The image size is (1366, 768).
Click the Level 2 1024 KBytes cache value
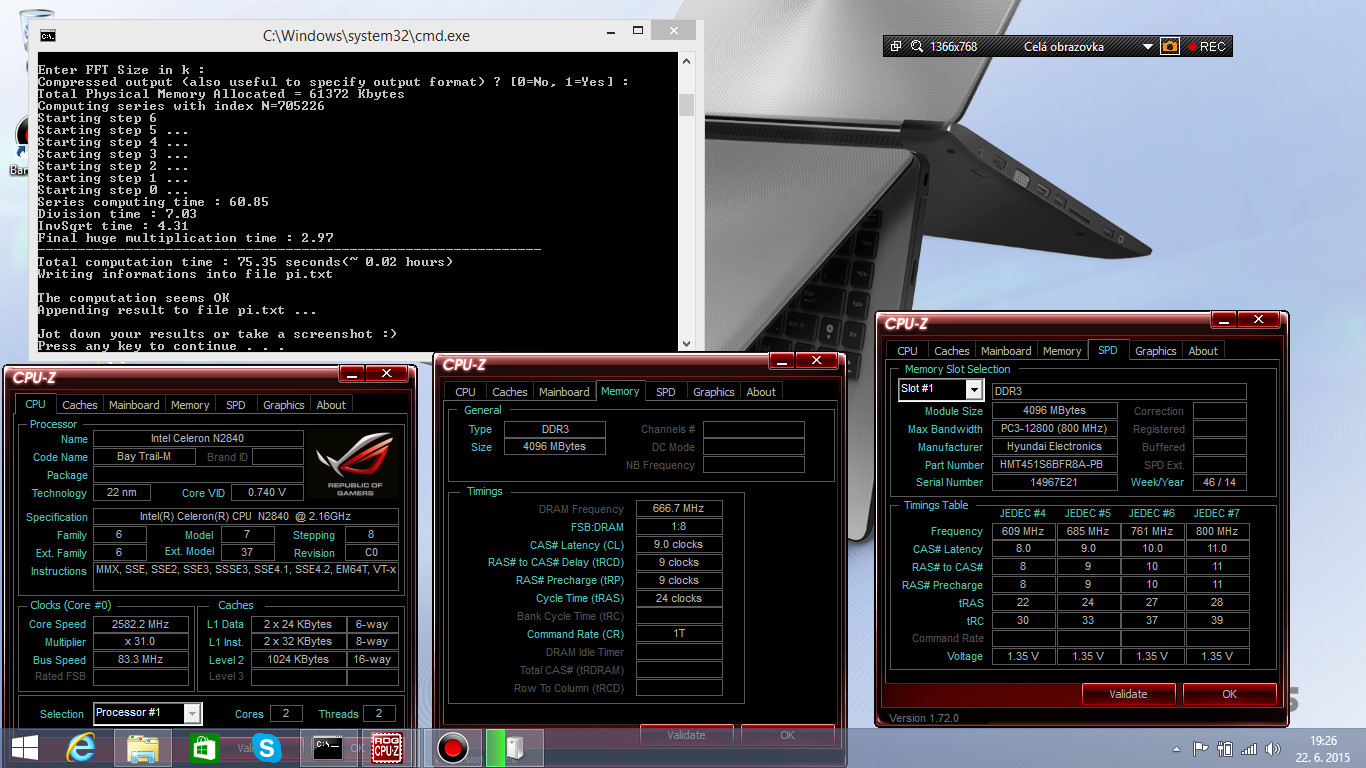pos(298,660)
